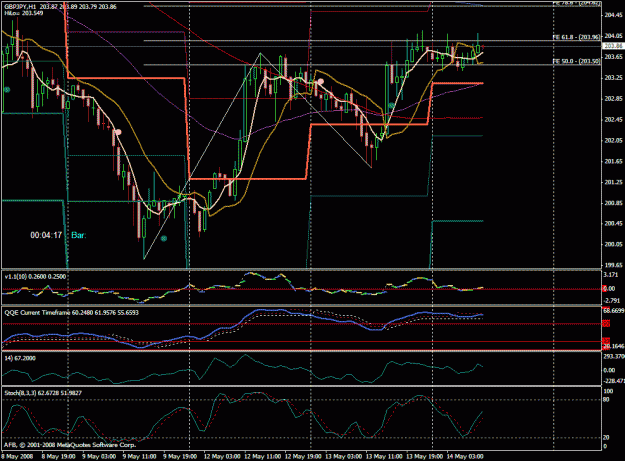Select the Stoch(8,3,3) indicator label

click(x=43, y=393)
